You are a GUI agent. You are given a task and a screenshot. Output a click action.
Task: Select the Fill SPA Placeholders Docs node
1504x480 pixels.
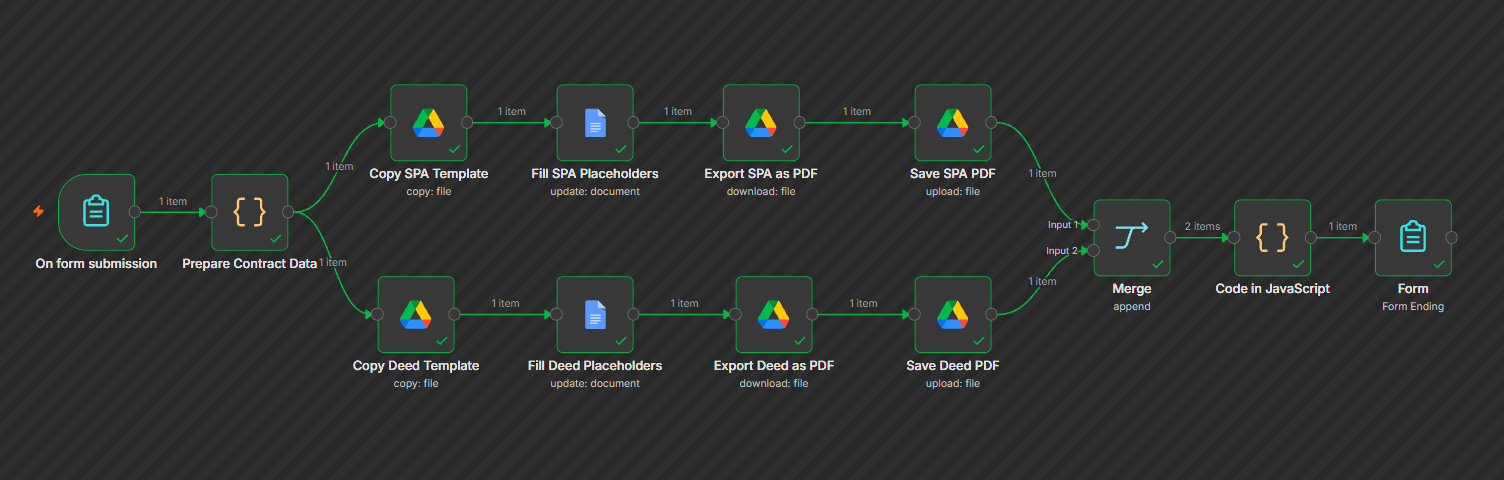coord(595,122)
